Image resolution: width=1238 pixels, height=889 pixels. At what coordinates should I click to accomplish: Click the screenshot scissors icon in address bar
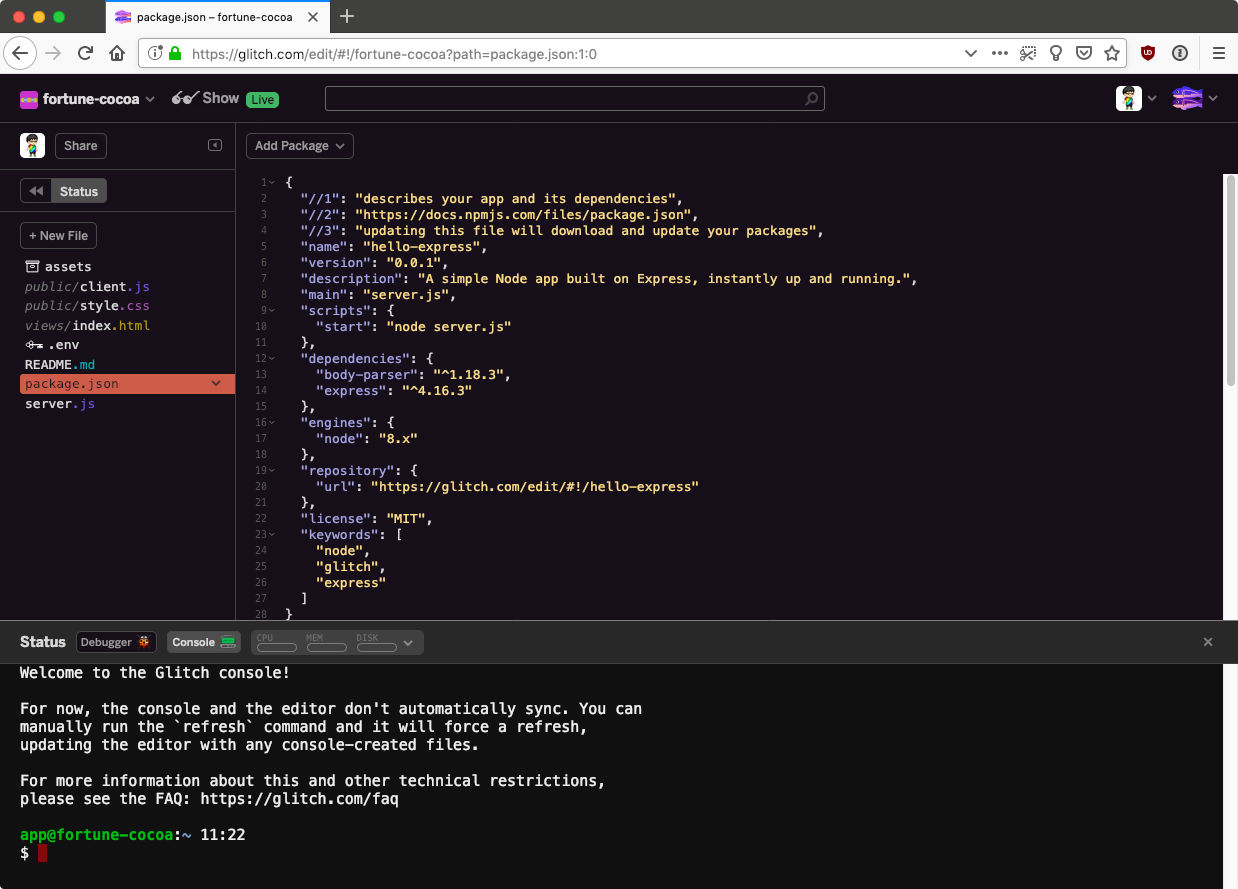point(1028,53)
